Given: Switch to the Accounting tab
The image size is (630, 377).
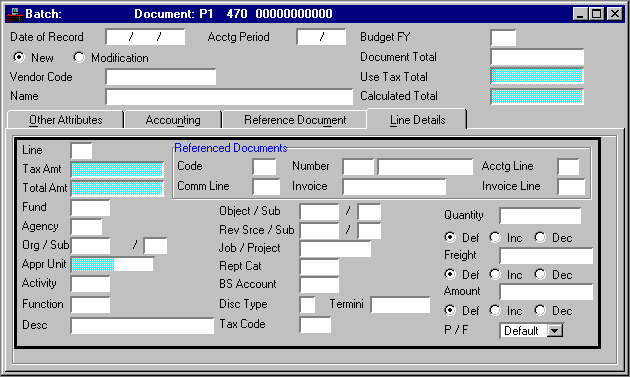Looking at the screenshot, I should 173,120.
